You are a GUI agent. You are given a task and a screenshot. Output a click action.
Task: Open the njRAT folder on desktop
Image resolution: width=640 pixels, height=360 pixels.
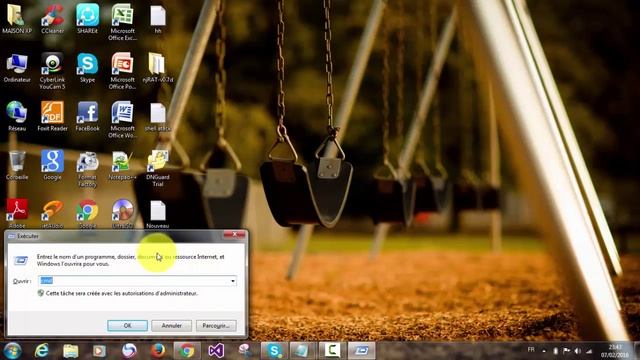pyautogui.click(x=158, y=68)
